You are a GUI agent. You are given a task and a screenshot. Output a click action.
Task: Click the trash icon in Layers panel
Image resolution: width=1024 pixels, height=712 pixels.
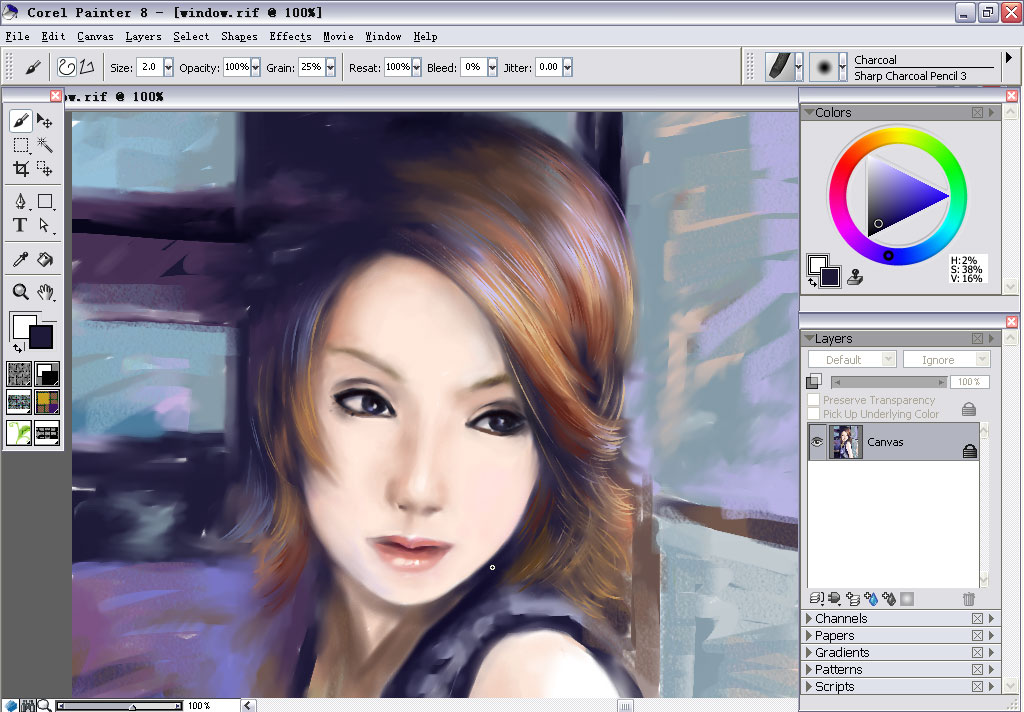[x=968, y=598]
